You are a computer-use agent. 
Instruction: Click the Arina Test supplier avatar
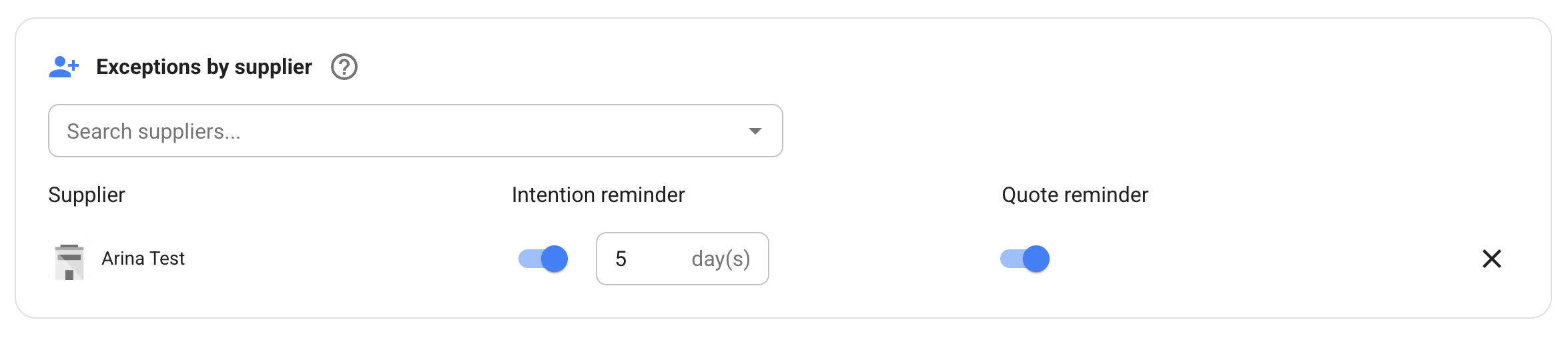(x=69, y=259)
